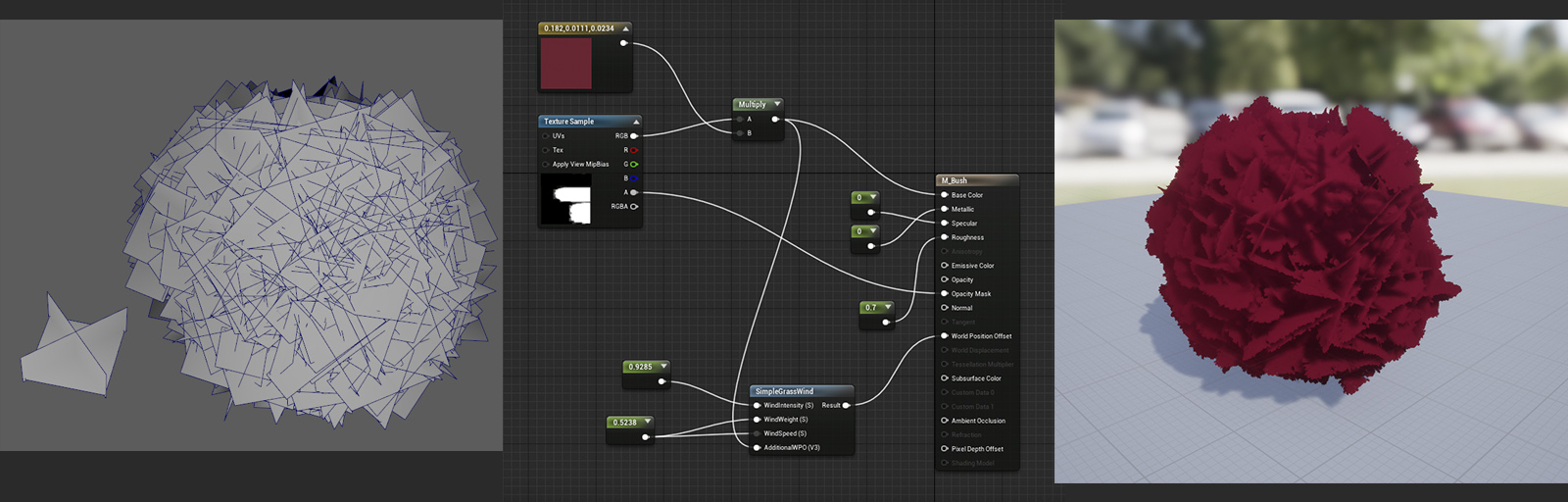Viewport: 1568px width, 502px height.
Task: Select the 0.5238 constant node label
Action: (625, 423)
